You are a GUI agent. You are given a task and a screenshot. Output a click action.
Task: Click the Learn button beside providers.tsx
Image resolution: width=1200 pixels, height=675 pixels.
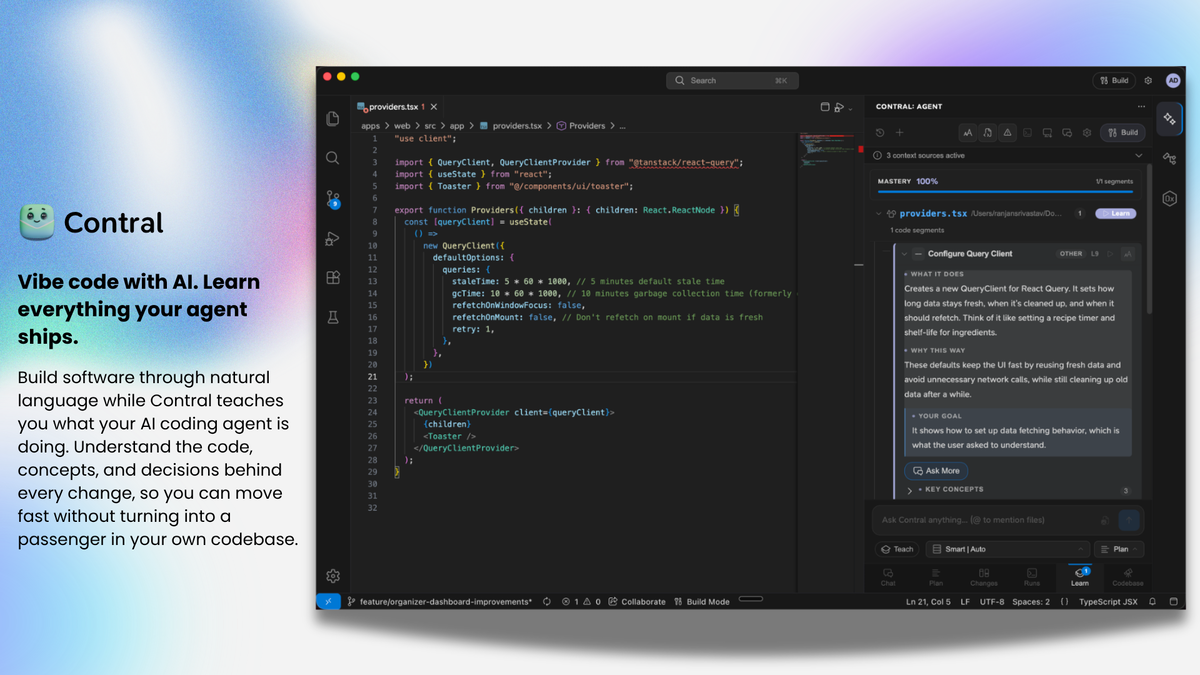(x=1116, y=213)
